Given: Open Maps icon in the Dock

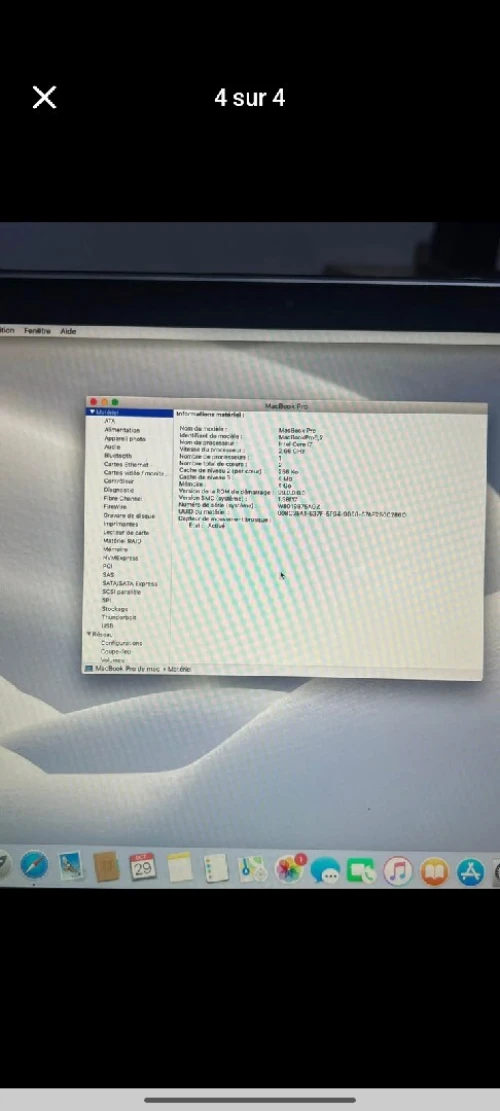Looking at the screenshot, I should [252, 869].
